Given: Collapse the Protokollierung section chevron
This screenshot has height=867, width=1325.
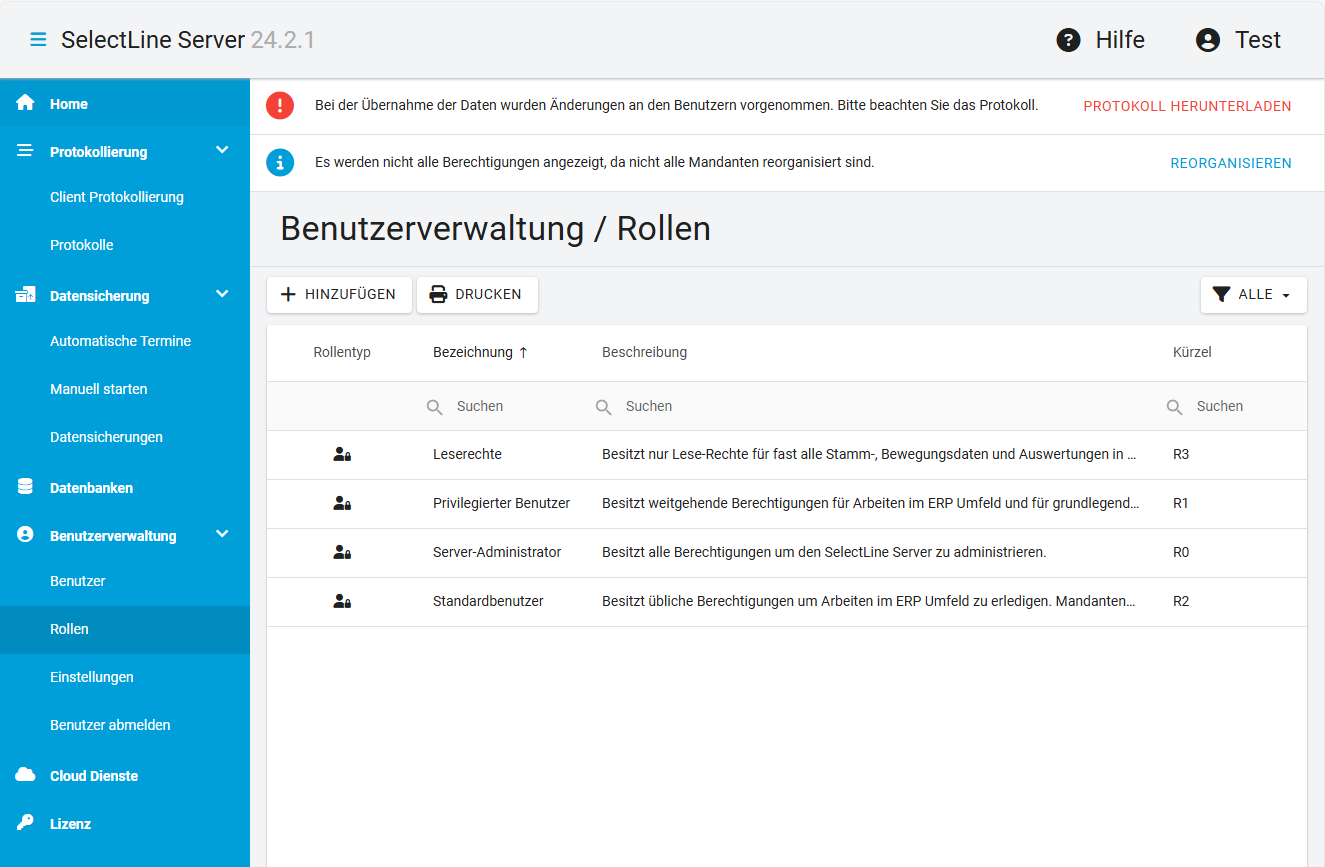Looking at the screenshot, I should click(x=222, y=150).
